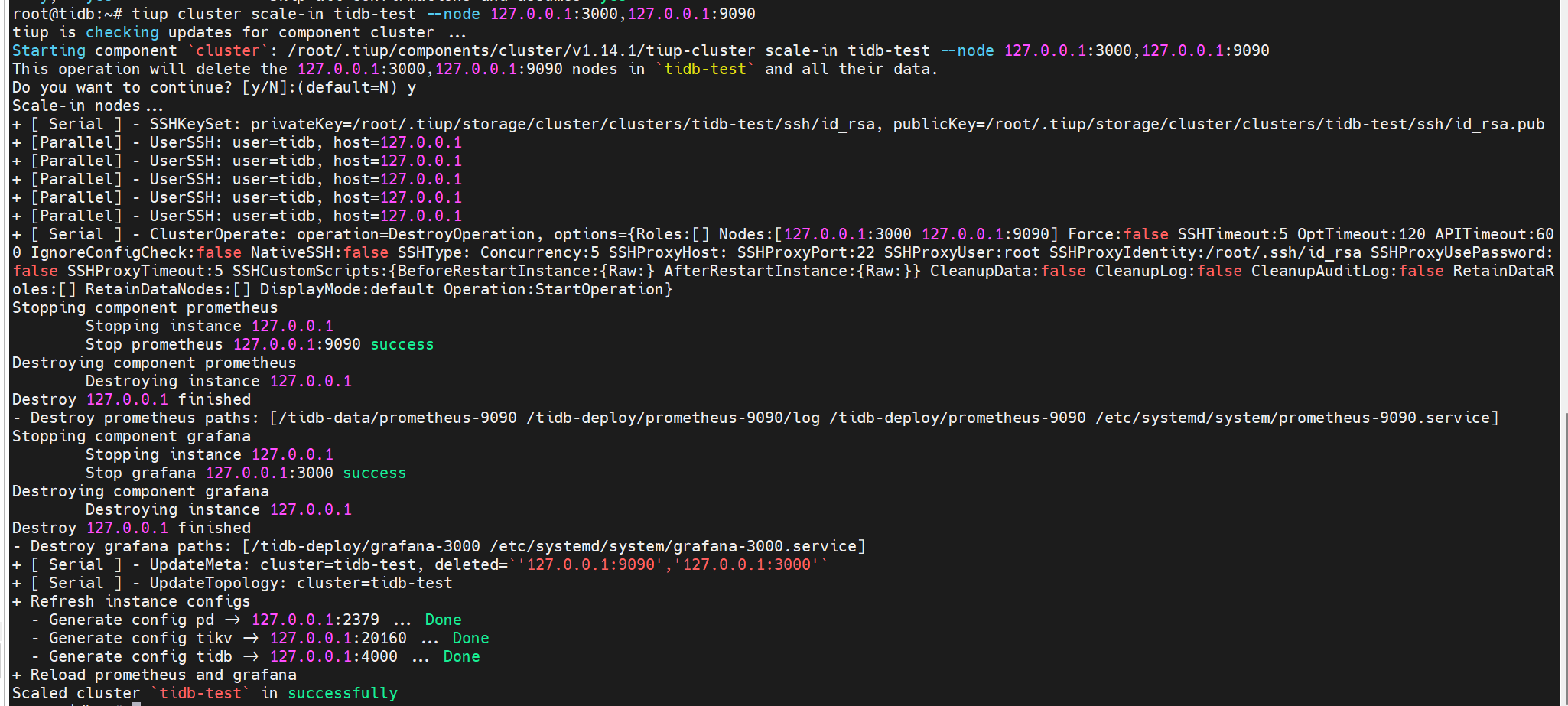Image resolution: width=1568 pixels, height=706 pixels.
Task: Click the "SSHKeySet:" label
Action: click(196, 124)
